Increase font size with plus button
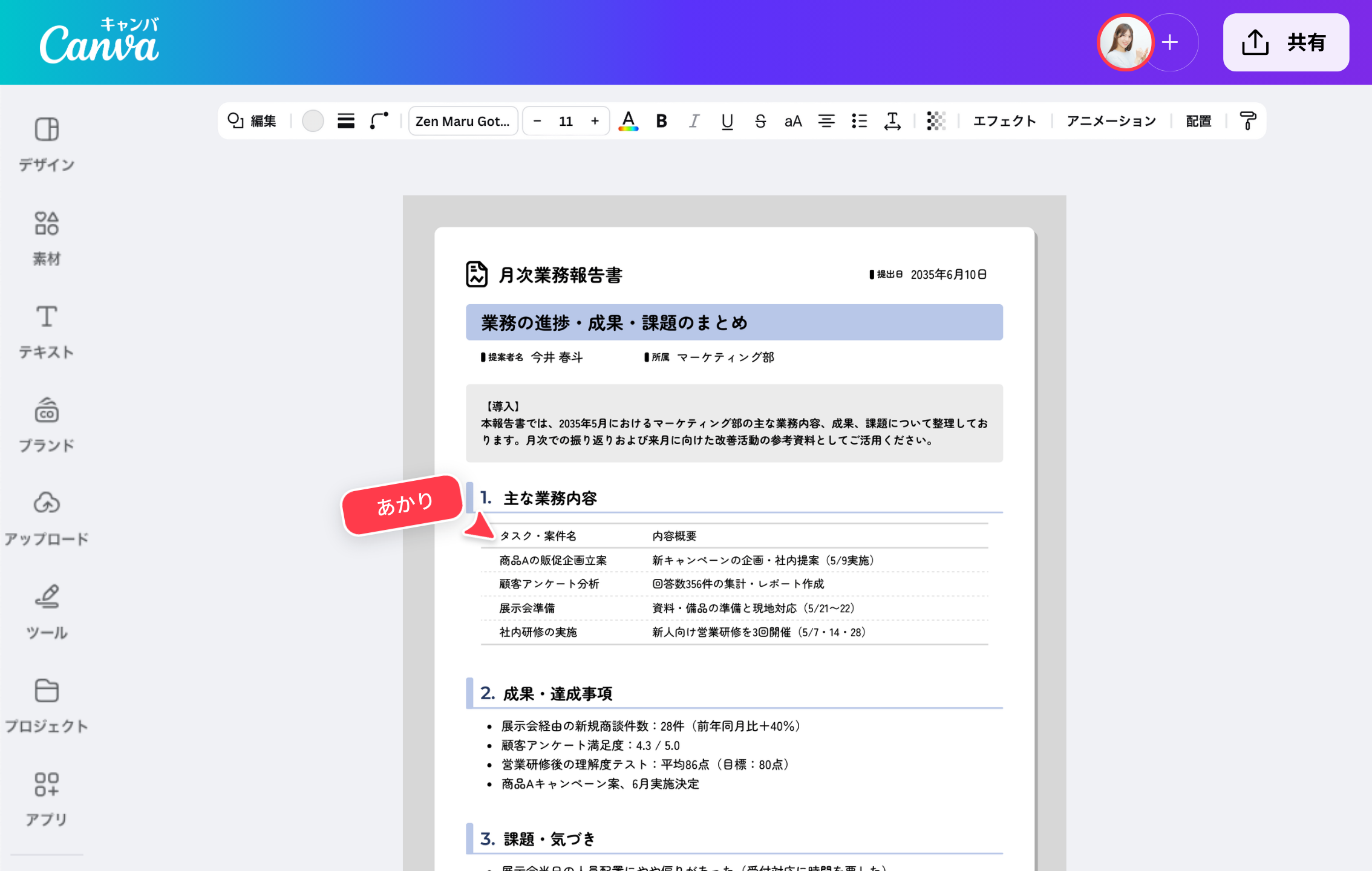Screen dimensions: 1372x871 tap(595, 121)
